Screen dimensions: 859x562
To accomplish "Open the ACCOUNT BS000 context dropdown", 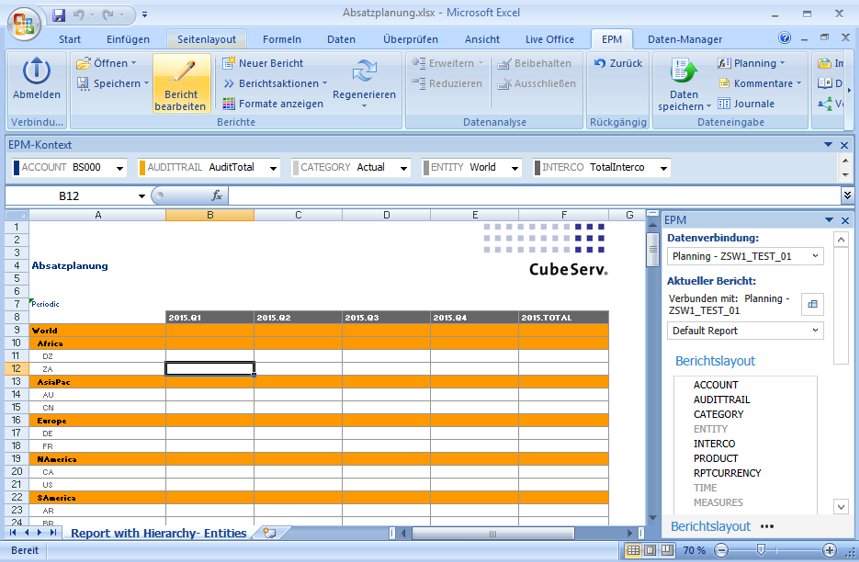I will point(119,168).
